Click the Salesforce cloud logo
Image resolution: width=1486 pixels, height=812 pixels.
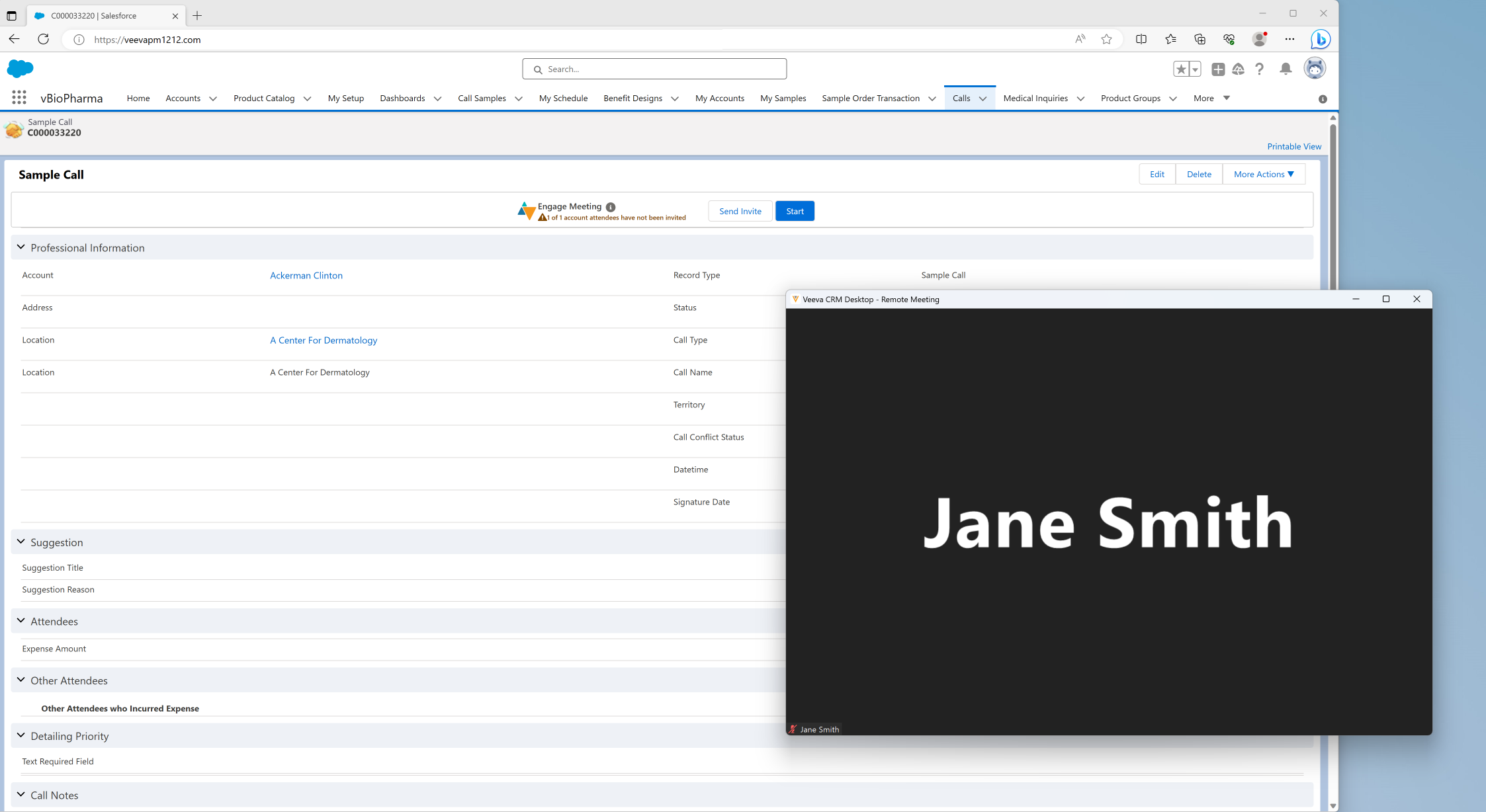click(x=20, y=69)
